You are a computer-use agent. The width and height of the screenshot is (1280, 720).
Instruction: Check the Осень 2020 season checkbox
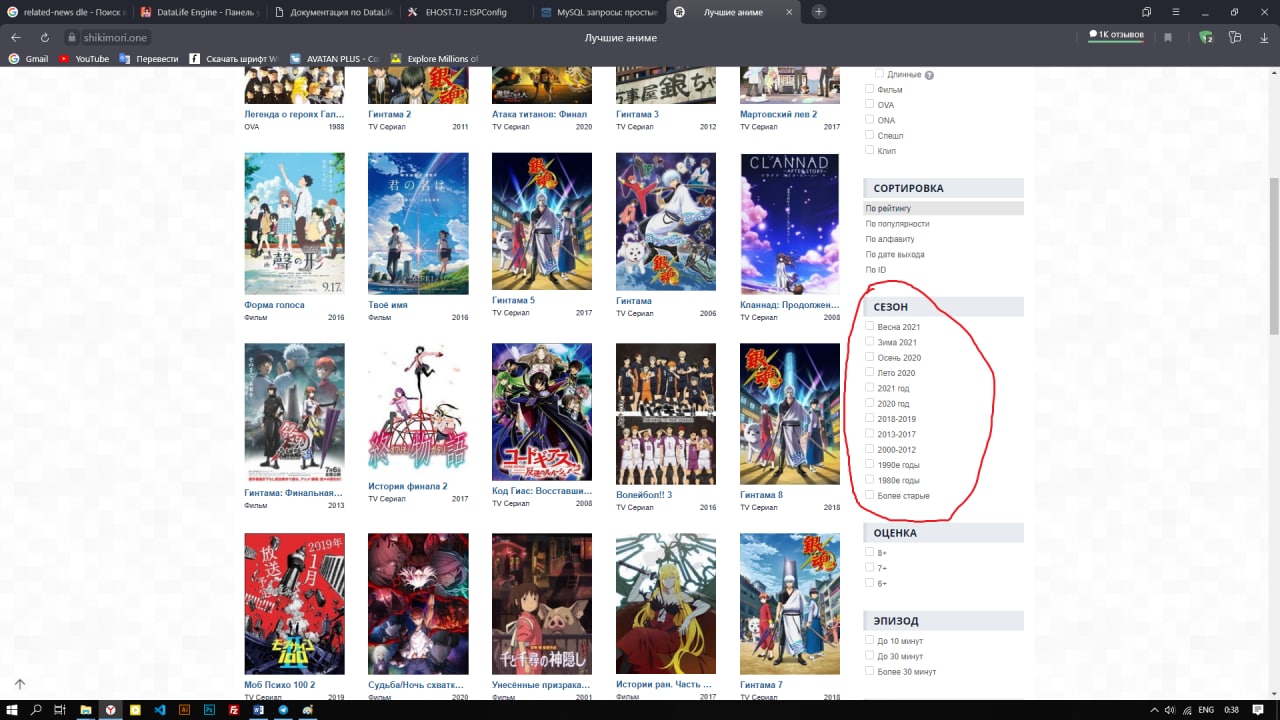pos(870,357)
